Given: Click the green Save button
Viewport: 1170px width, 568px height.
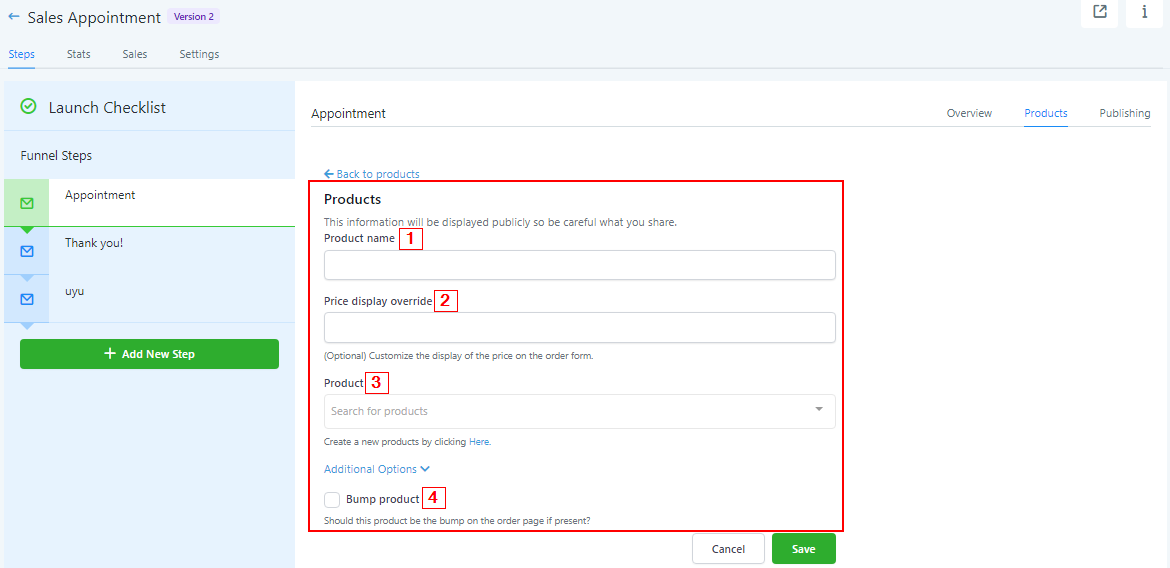Looking at the screenshot, I should [x=803, y=549].
